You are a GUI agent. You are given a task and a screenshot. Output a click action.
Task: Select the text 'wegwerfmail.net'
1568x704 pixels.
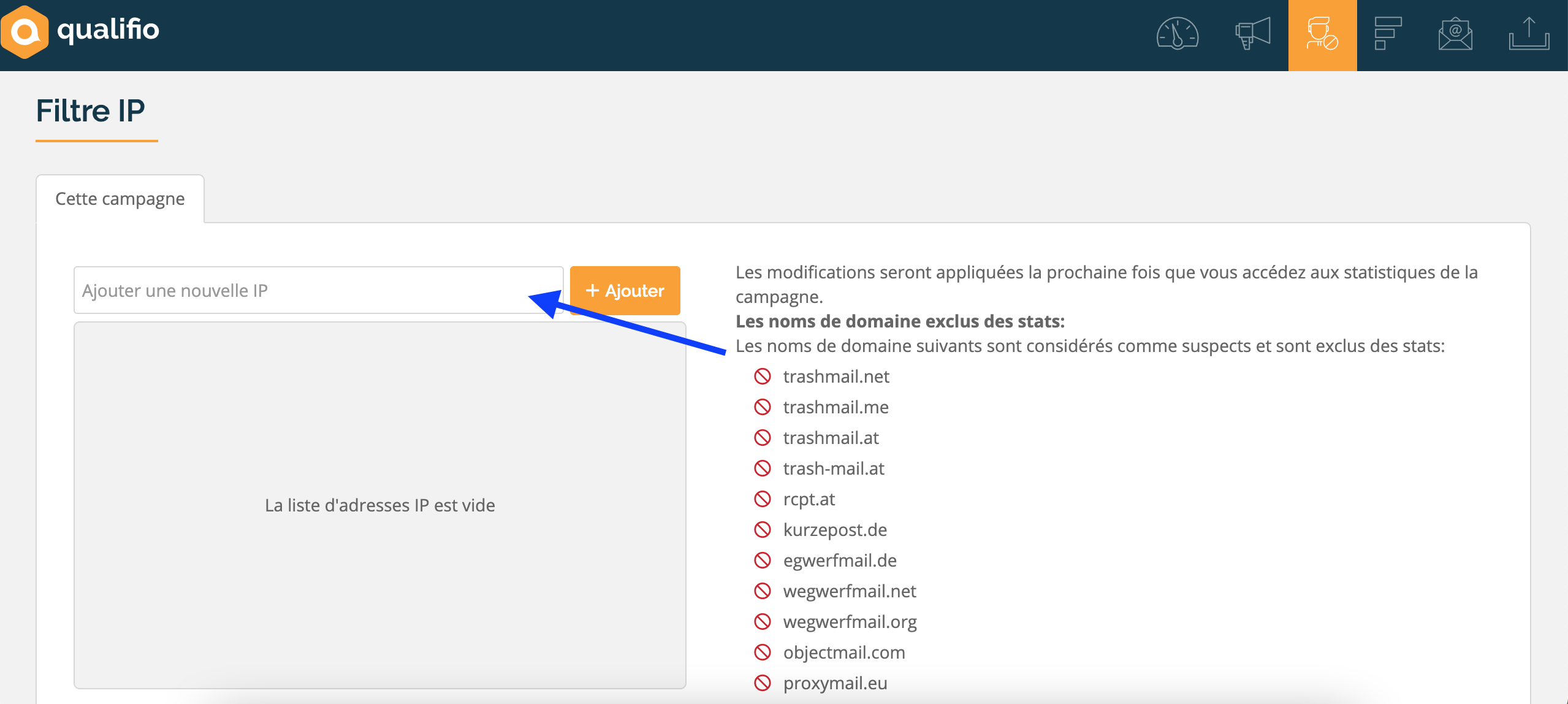coord(850,591)
